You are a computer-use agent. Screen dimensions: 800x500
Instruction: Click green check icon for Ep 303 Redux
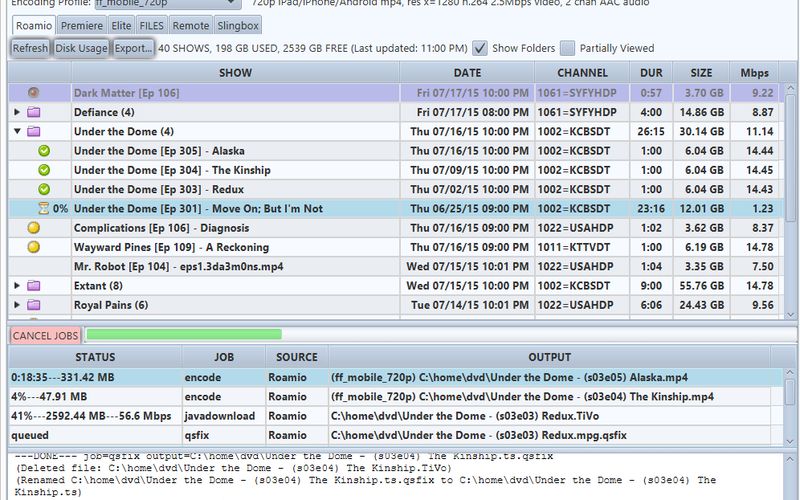(x=44, y=189)
